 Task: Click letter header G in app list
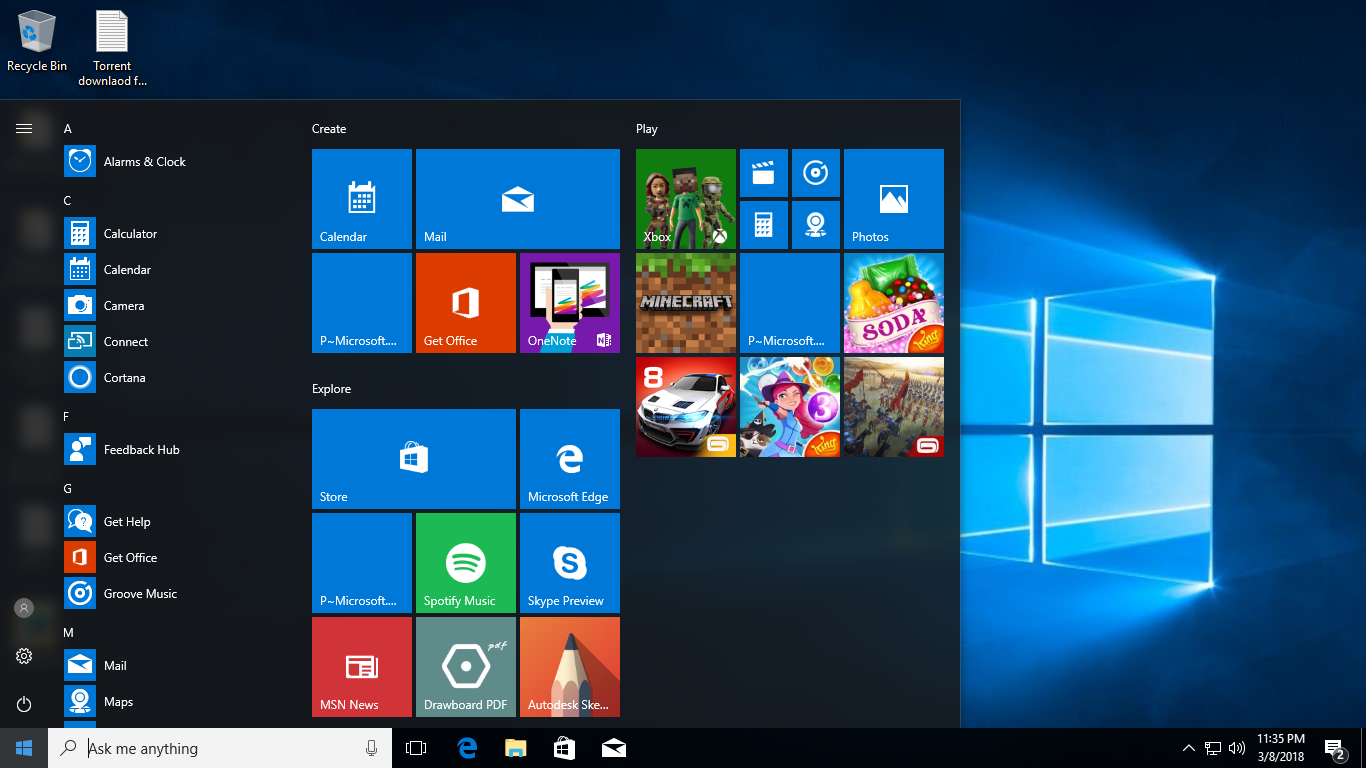click(x=67, y=488)
